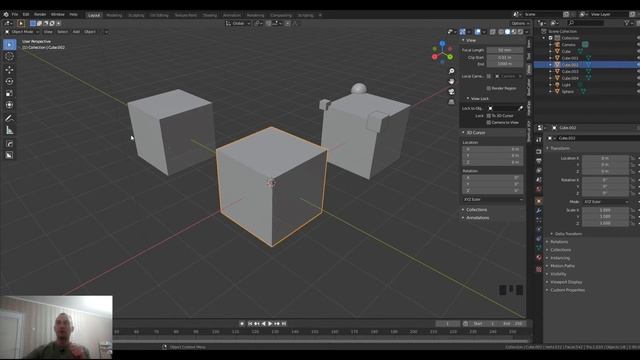Open the File menu
The width and height of the screenshot is (640, 360).
click(x=15, y=14)
